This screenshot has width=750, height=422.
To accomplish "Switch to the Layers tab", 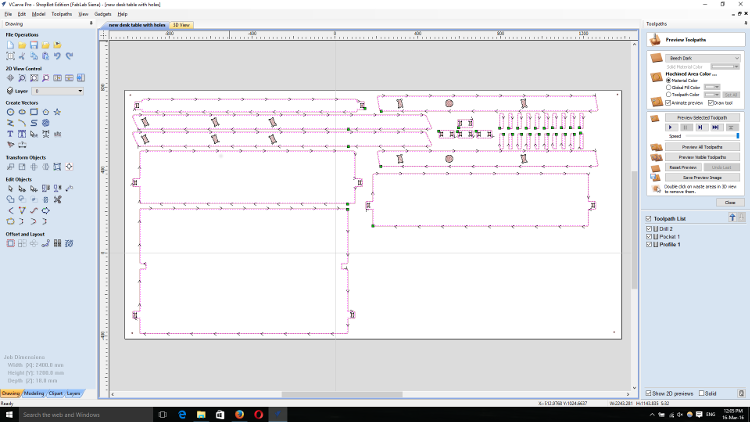I will tap(73, 393).
